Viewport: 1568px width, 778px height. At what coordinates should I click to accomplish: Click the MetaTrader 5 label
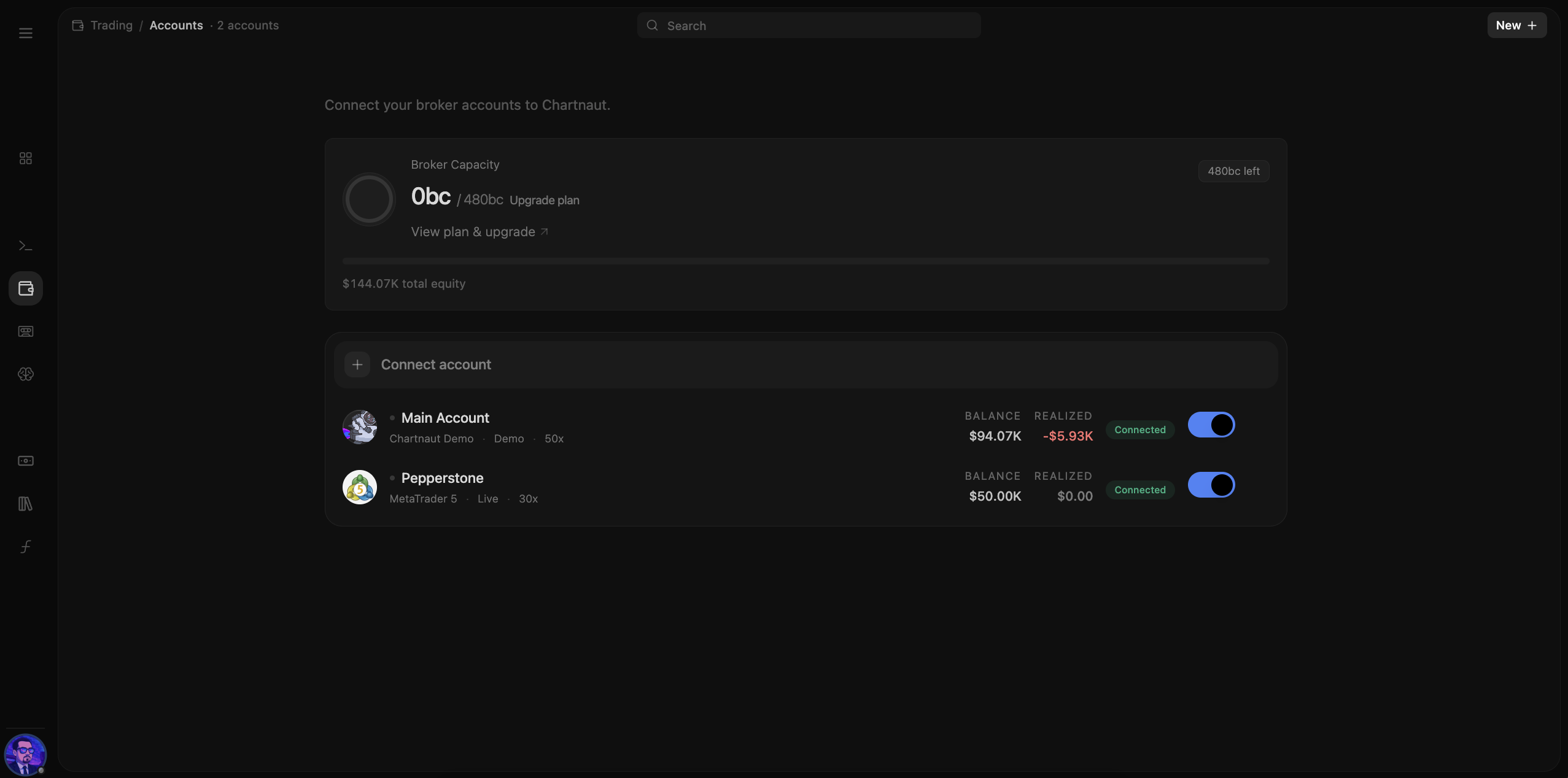pyautogui.click(x=423, y=499)
